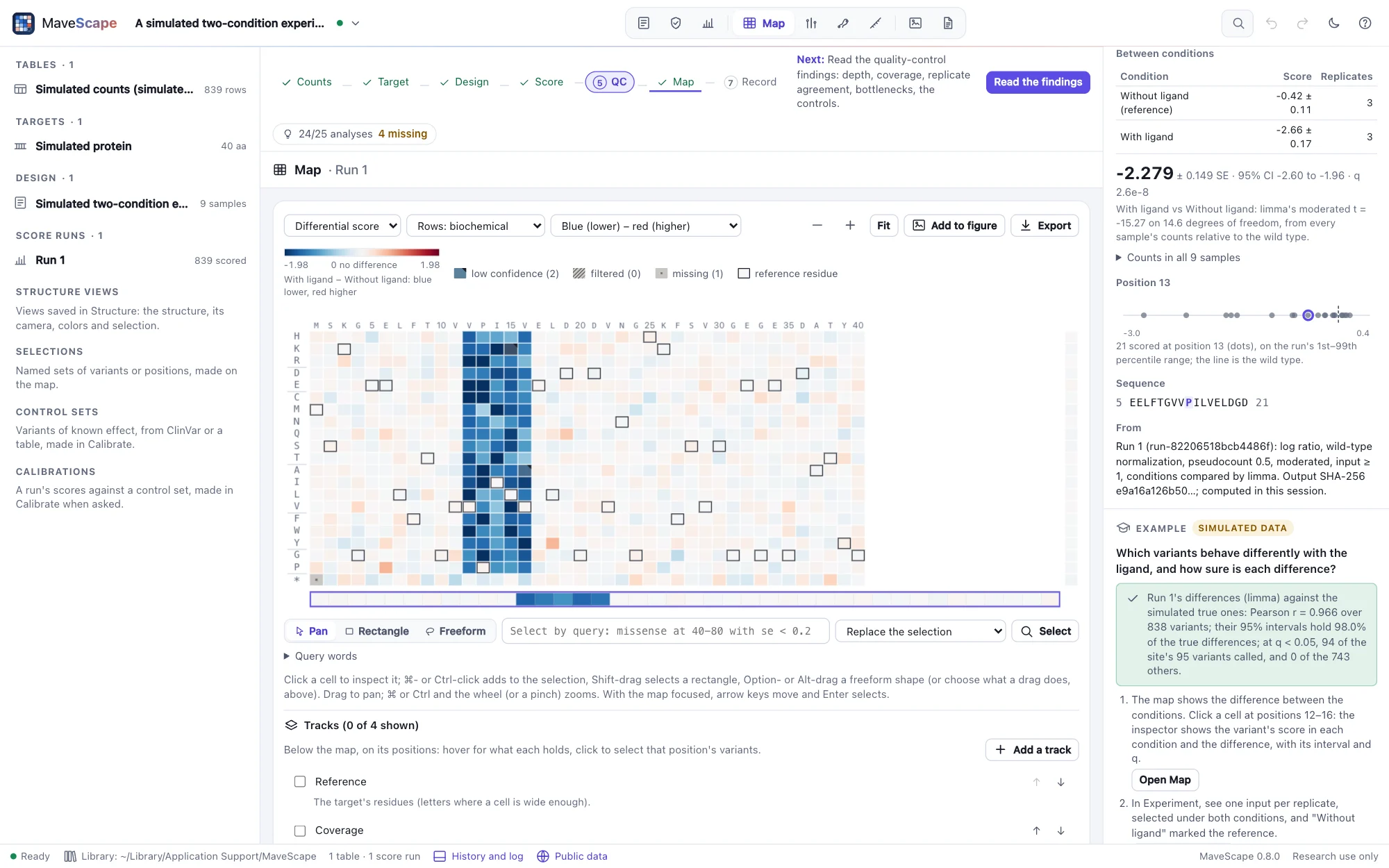Switch drag mode to Freeform
Image resolution: width=1389 pixels, height=868 pixels.
point(456,631)
